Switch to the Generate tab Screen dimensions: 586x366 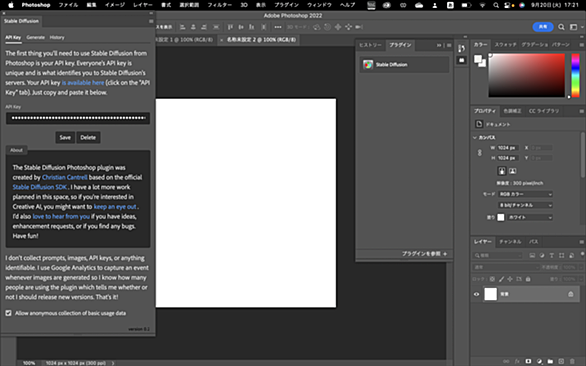click(x=36, y=37)
